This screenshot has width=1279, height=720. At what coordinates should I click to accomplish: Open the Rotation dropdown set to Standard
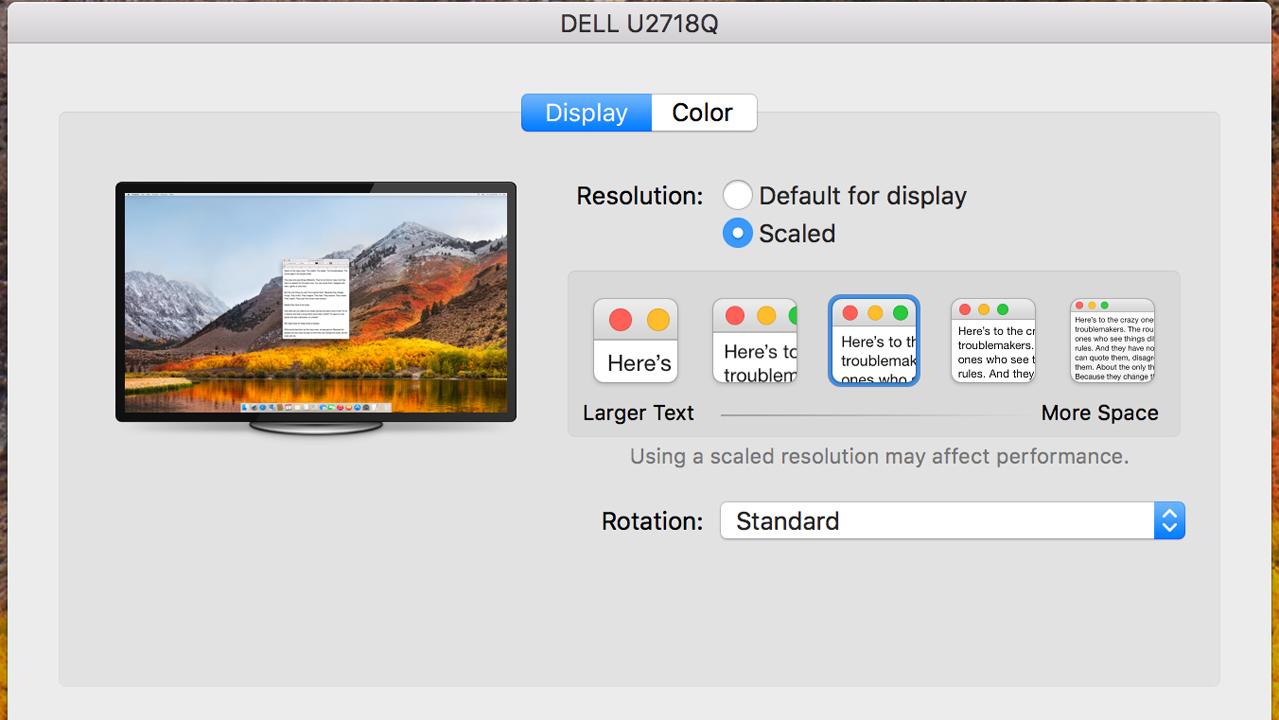coord(952,521)
